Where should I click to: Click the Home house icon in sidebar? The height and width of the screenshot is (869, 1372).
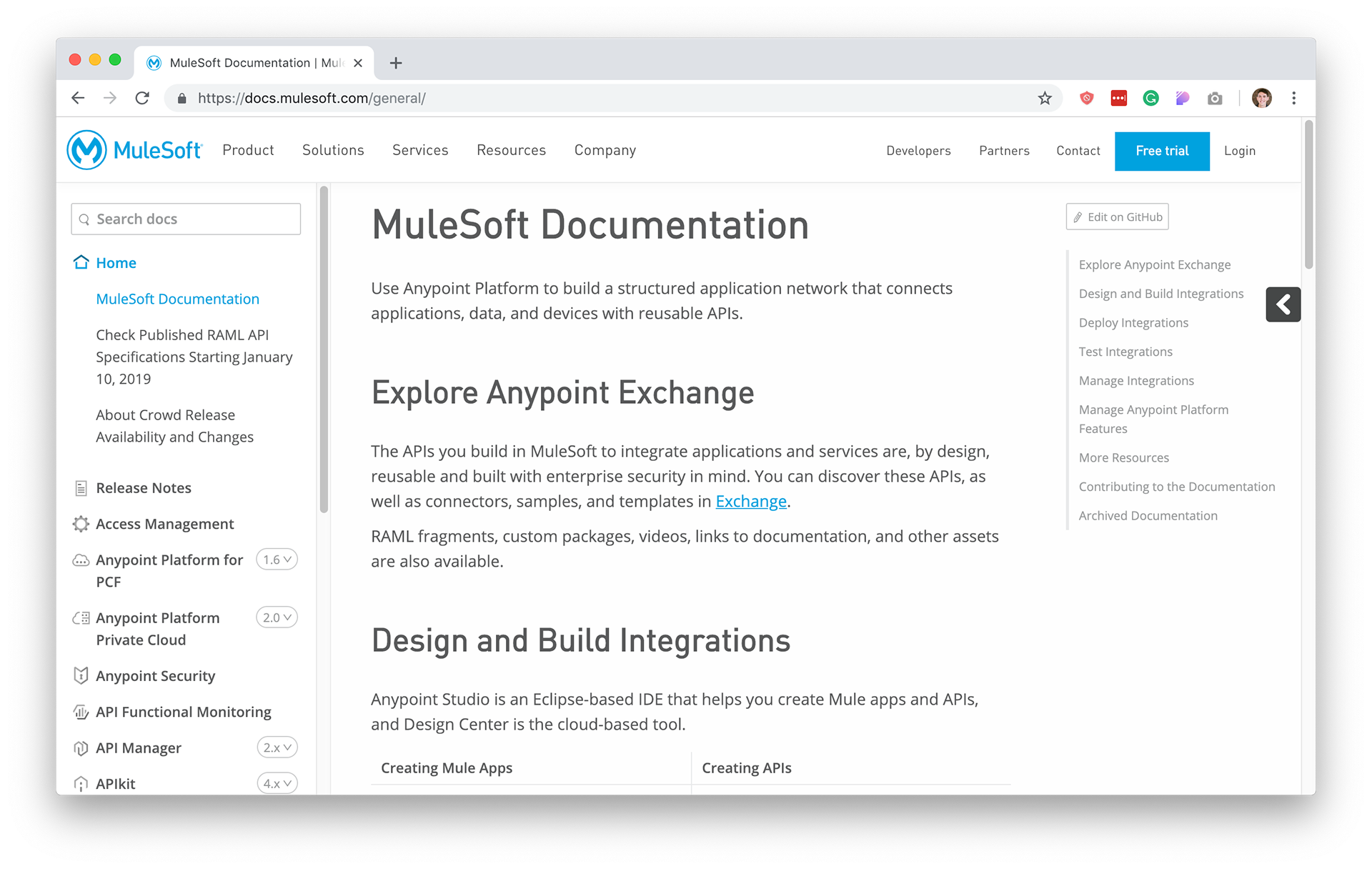(x=81, y=262)
